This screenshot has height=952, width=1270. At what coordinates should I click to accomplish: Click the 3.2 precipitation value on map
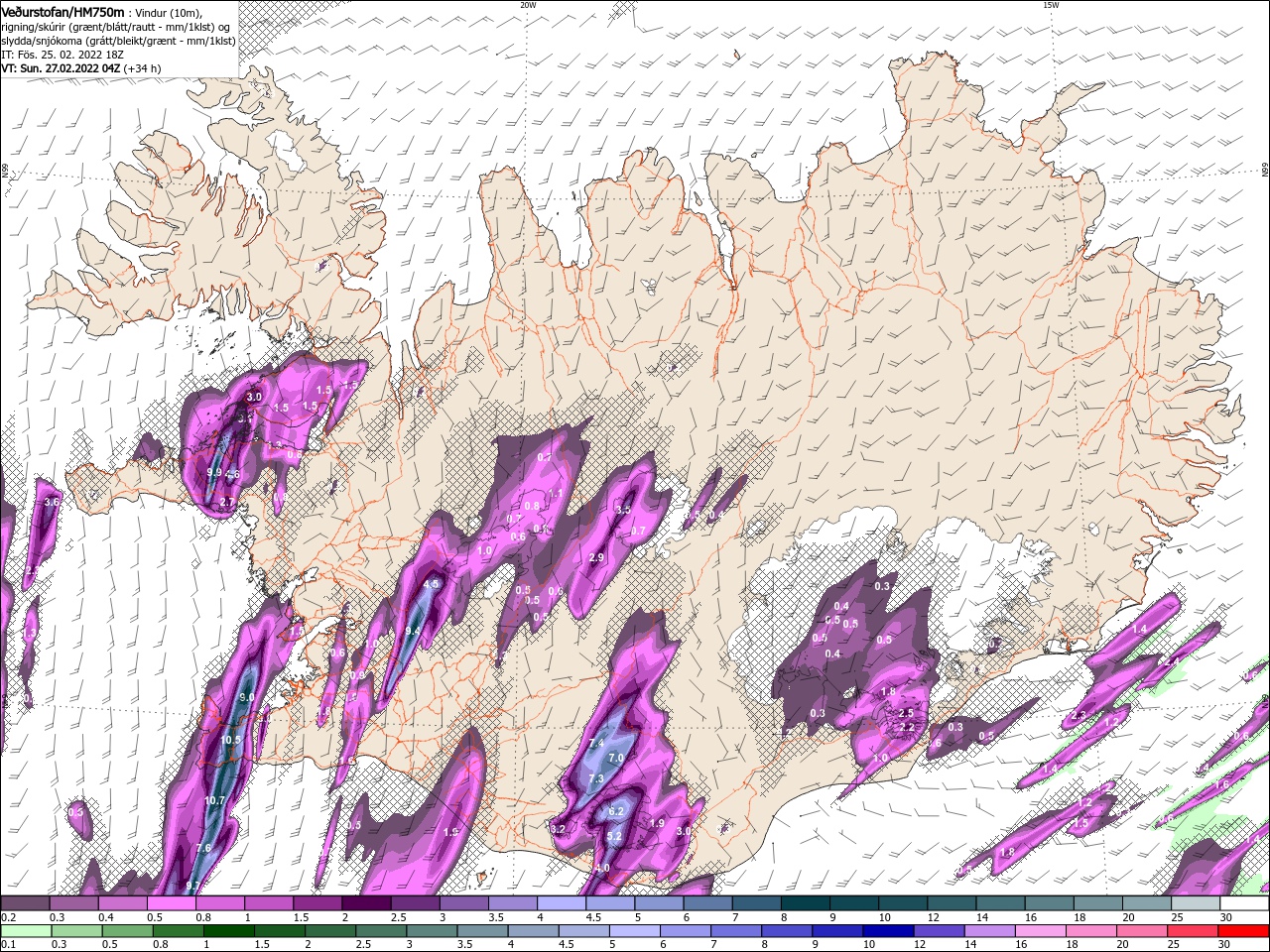click(x=557, y=828)
